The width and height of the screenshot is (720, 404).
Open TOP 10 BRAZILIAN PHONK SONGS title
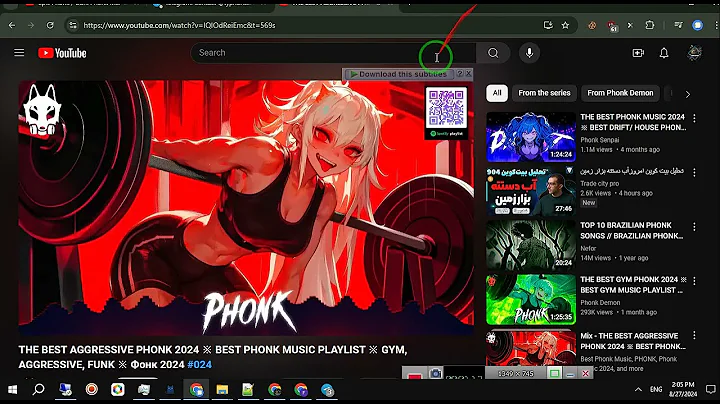[631, 230]
